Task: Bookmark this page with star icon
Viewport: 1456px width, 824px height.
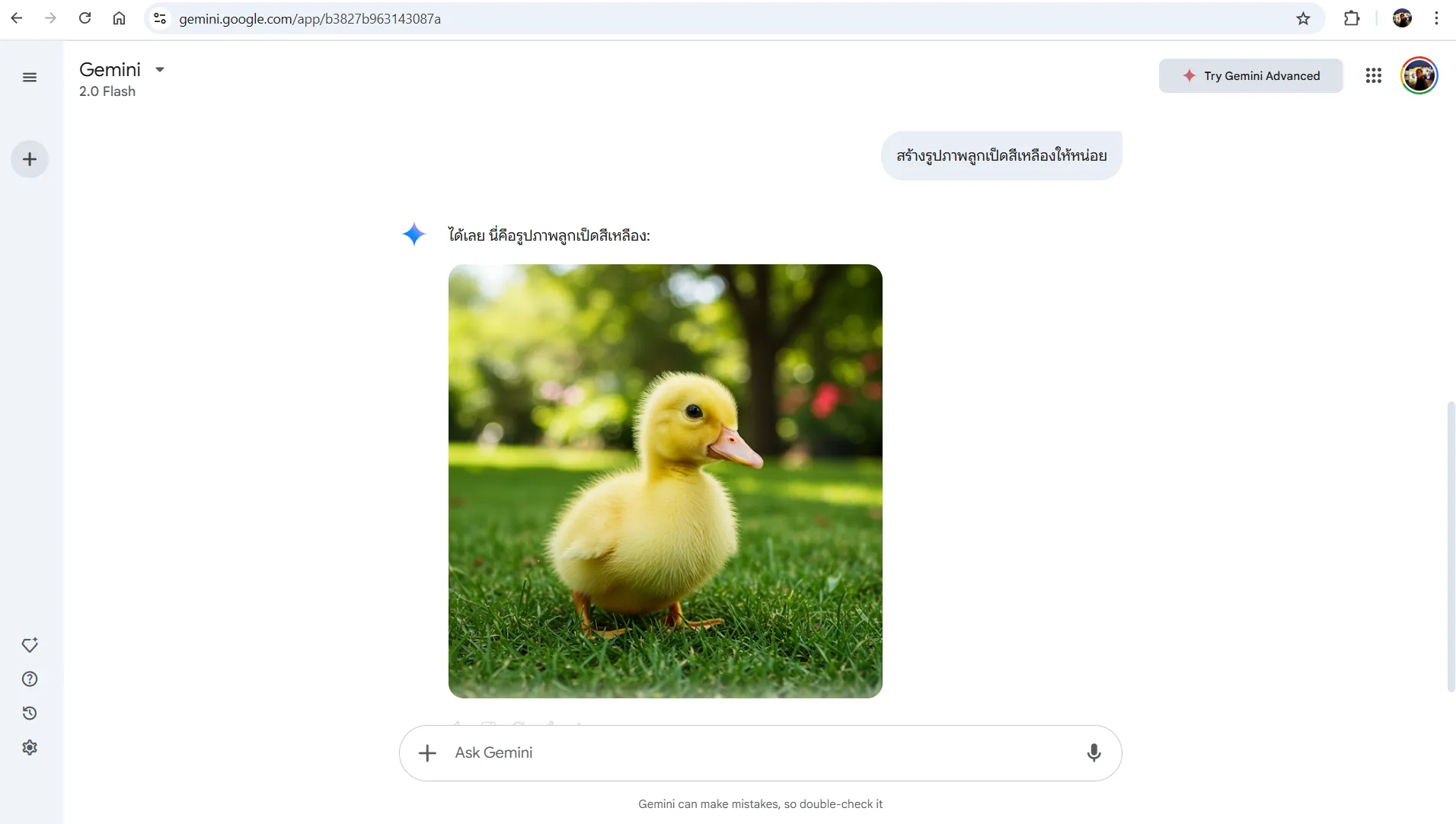Action: tap(1303, 18)
